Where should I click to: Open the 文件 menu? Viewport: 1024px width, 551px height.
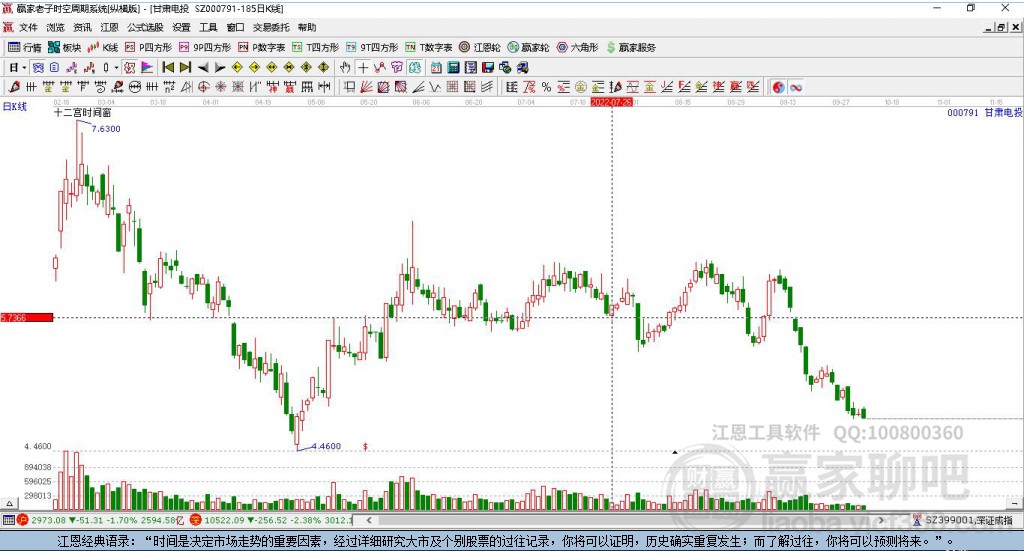coord(28,27)
